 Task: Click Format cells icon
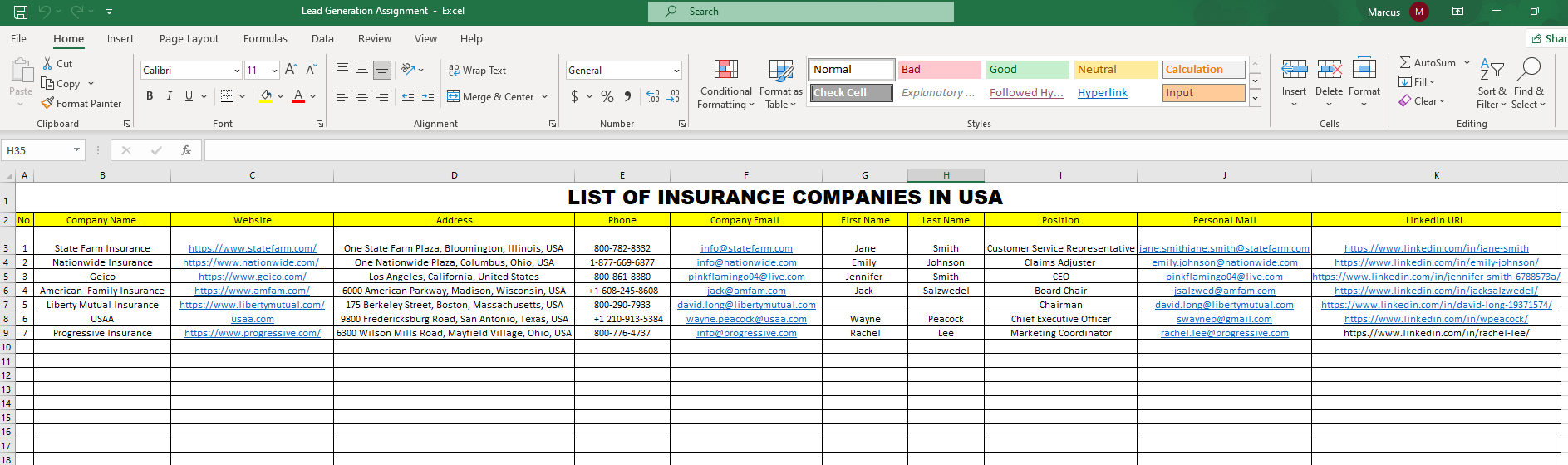pos(1364,70)
